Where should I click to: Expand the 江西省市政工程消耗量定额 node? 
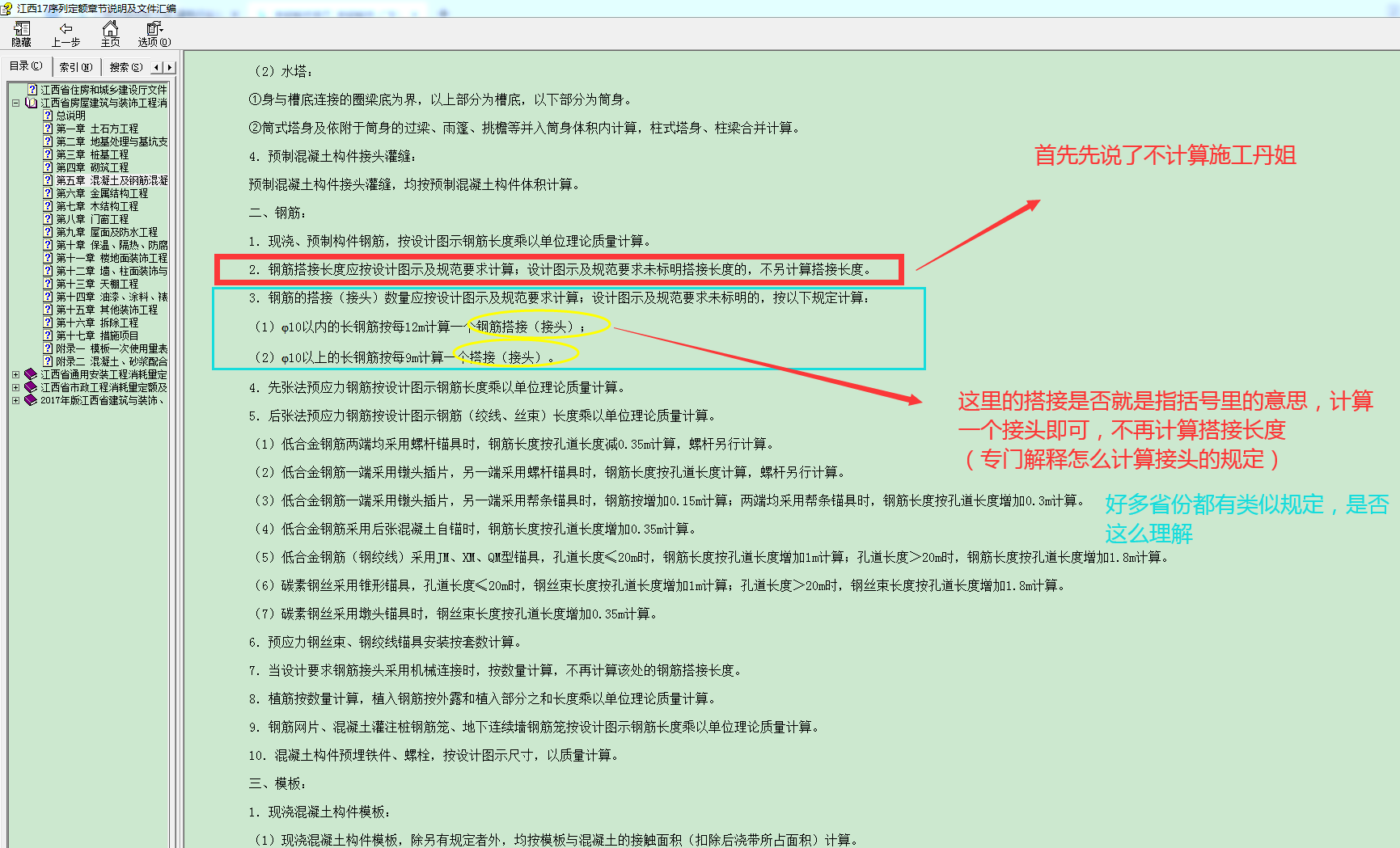(15, 387)
